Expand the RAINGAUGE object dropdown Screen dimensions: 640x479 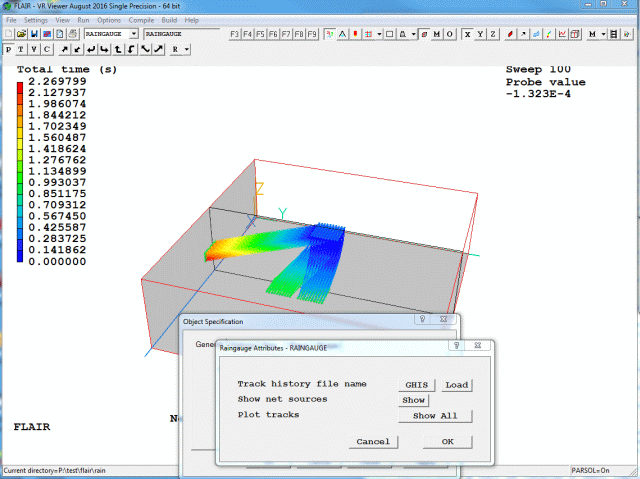point(134,34)
